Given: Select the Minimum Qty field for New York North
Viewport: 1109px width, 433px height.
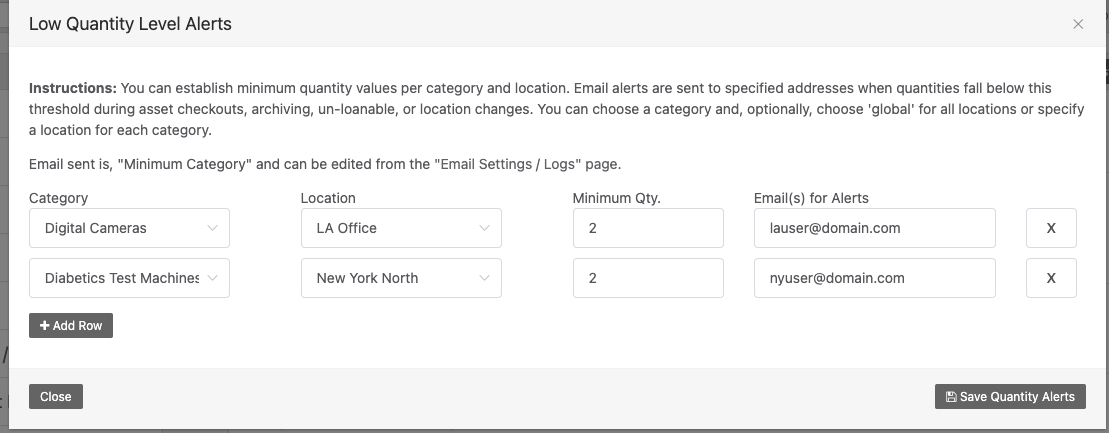Looking at the screenshot, I should 648,278.
